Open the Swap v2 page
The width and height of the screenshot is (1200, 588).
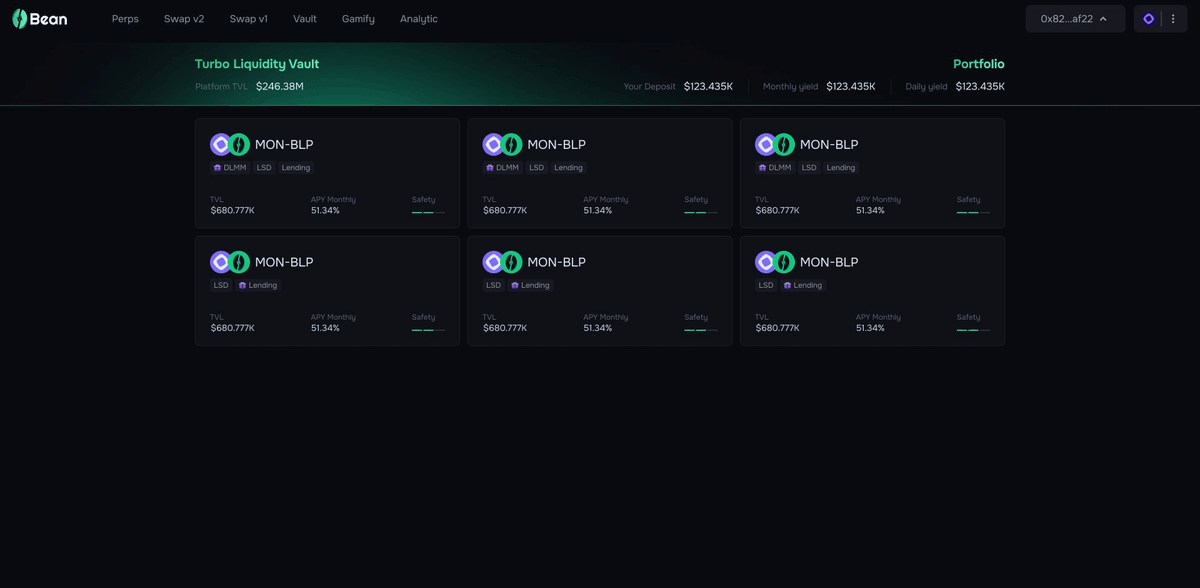tap(184, 19)
